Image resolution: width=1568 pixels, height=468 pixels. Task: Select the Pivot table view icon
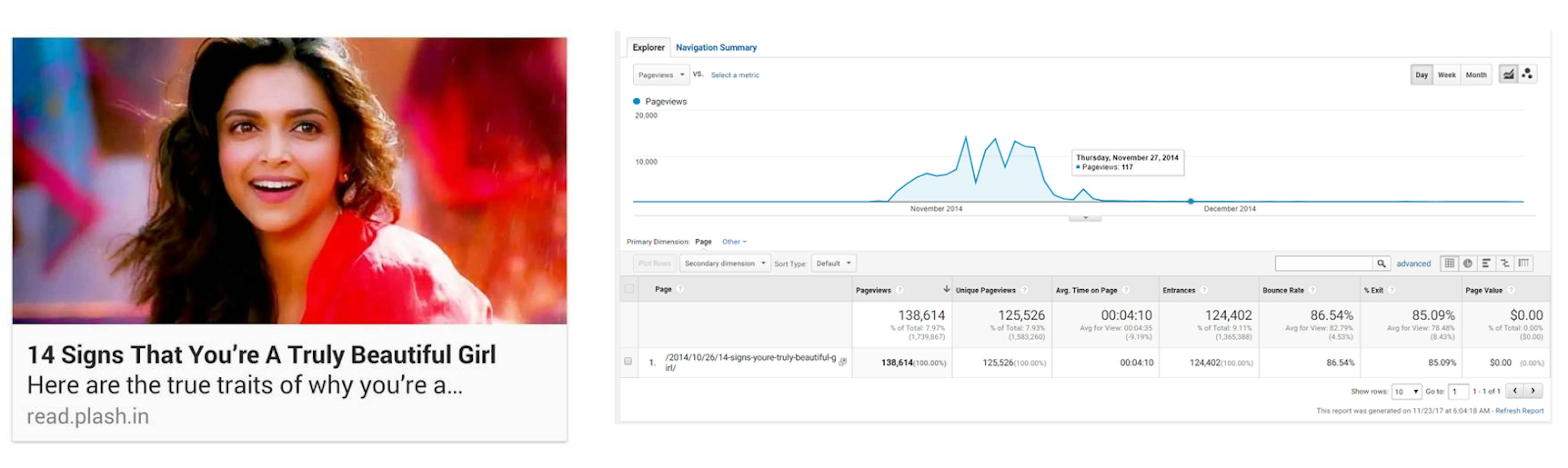click(x=1523, y=264)
